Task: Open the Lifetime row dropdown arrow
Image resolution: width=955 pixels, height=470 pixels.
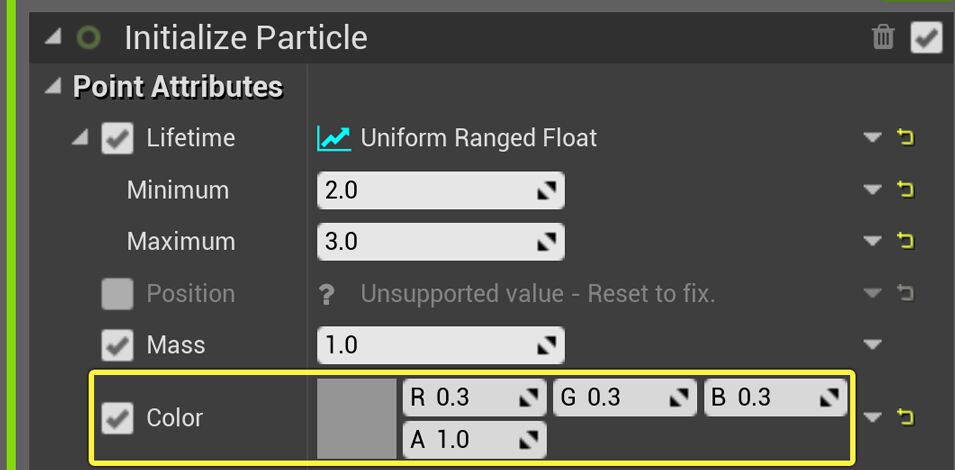Action: click(873, 138)
